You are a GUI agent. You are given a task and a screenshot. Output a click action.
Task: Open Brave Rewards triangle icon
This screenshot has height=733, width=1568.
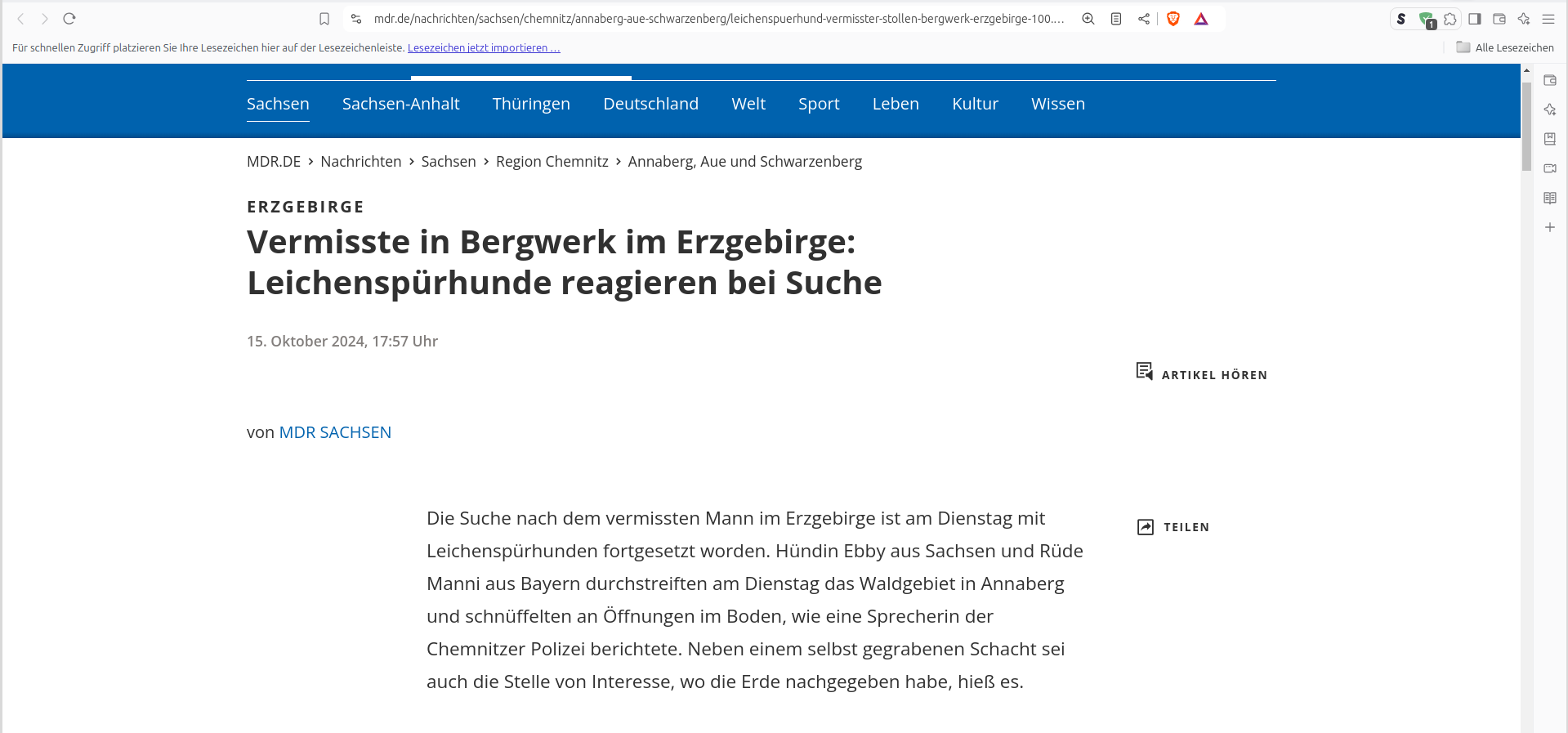coord(1201,19)
